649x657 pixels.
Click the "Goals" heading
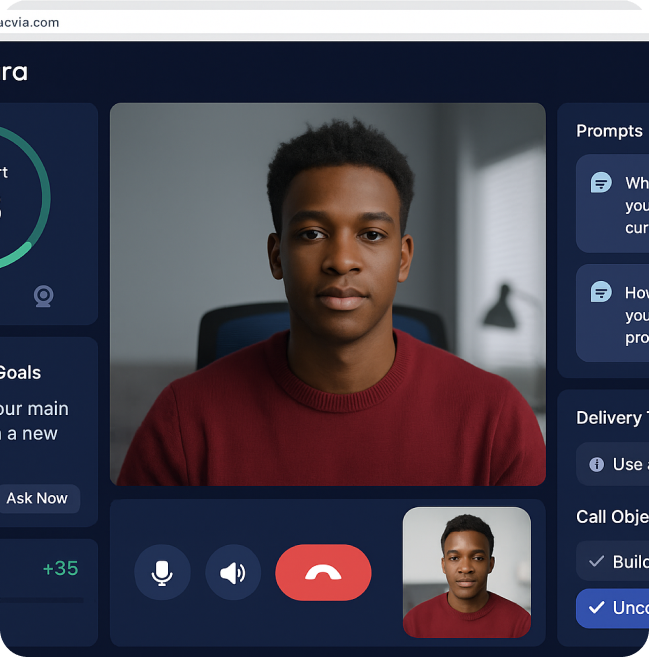[20, 372]
